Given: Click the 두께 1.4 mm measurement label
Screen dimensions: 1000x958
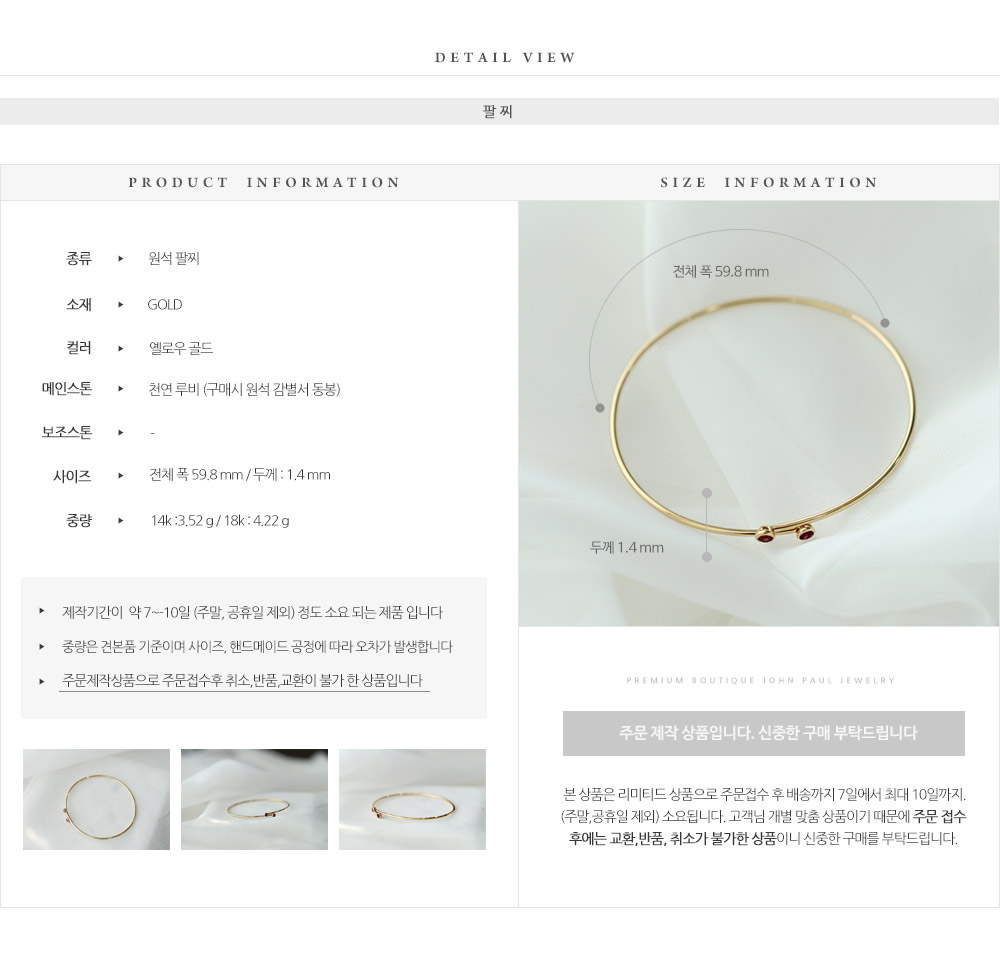Looking at the screenshot, I should click(626, 547).
